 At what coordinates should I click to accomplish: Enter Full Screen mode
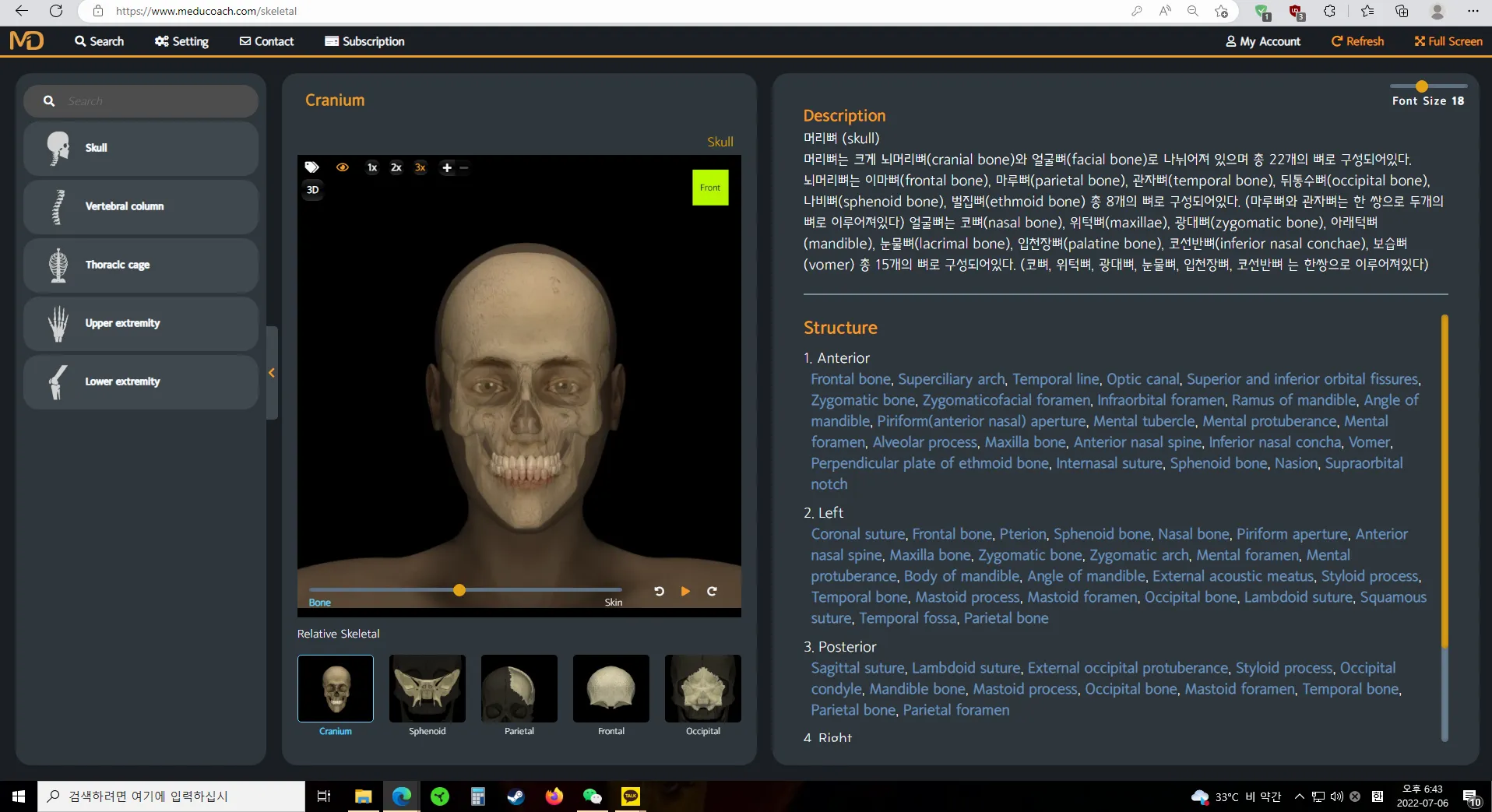point(1448,41)
